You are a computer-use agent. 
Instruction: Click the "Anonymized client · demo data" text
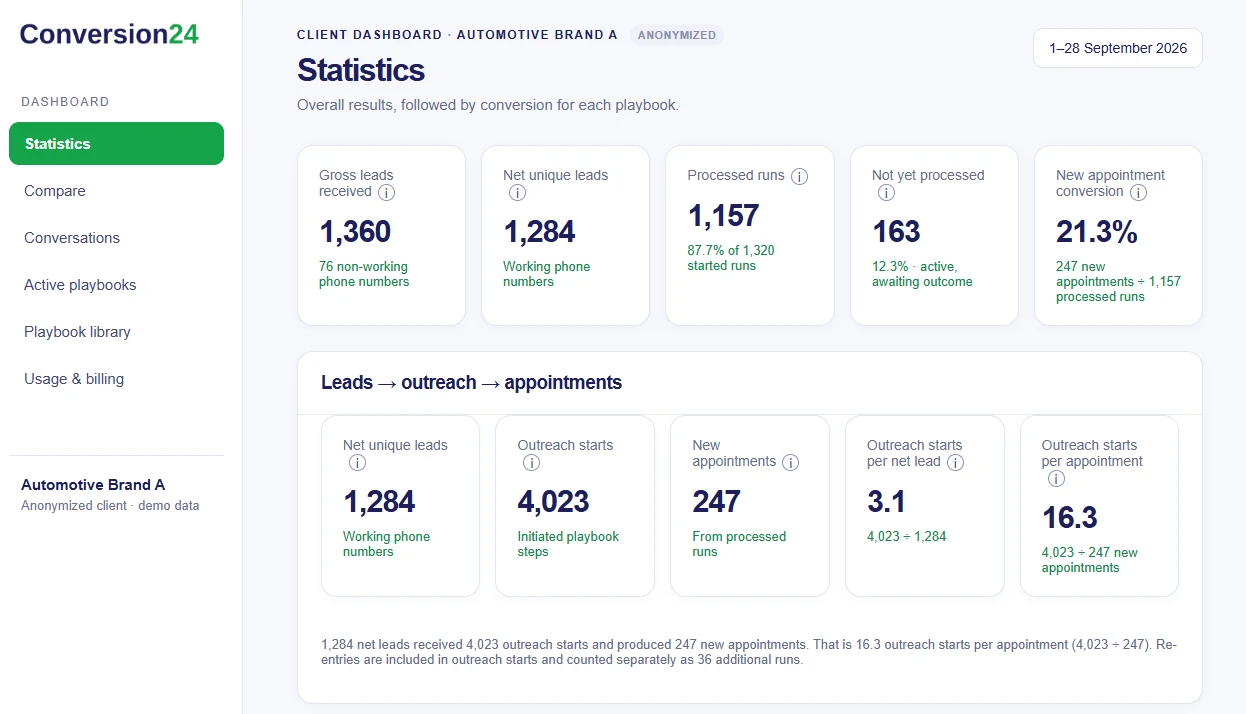[110, 506]
